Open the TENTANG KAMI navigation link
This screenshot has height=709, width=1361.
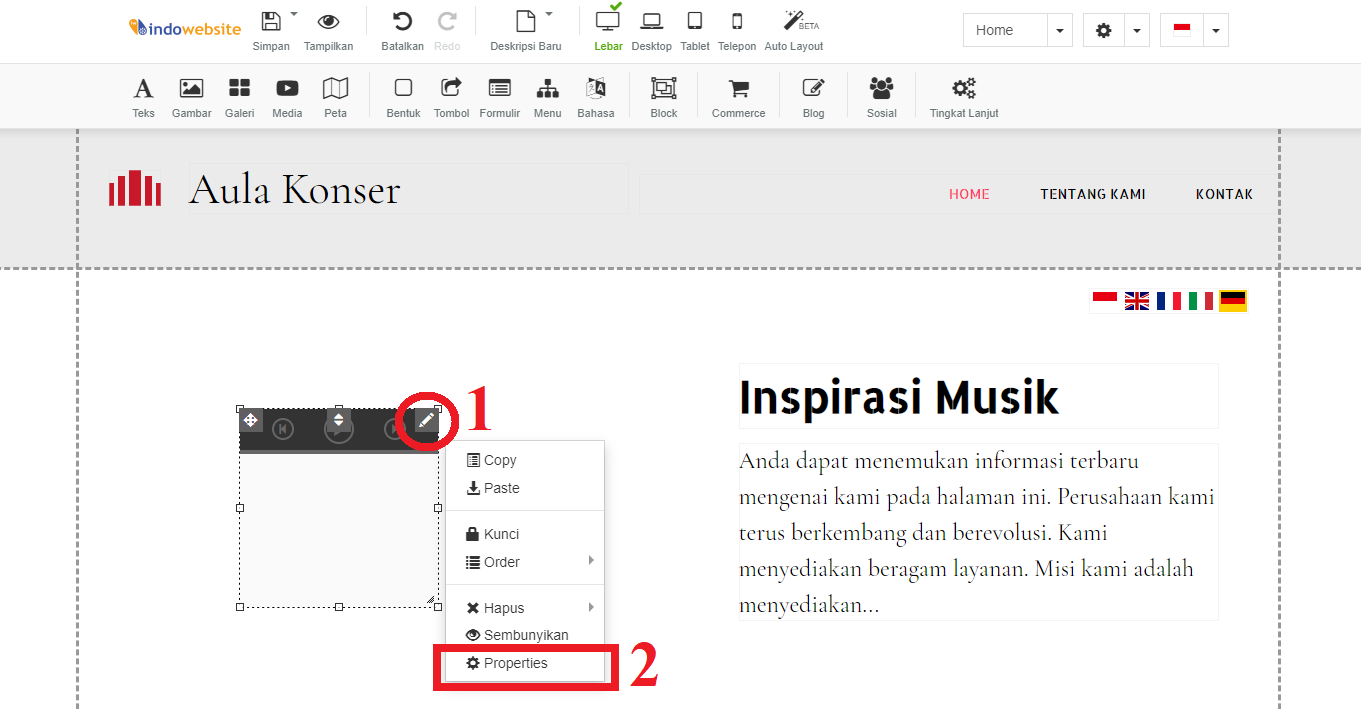click(x=1093, y=194)
